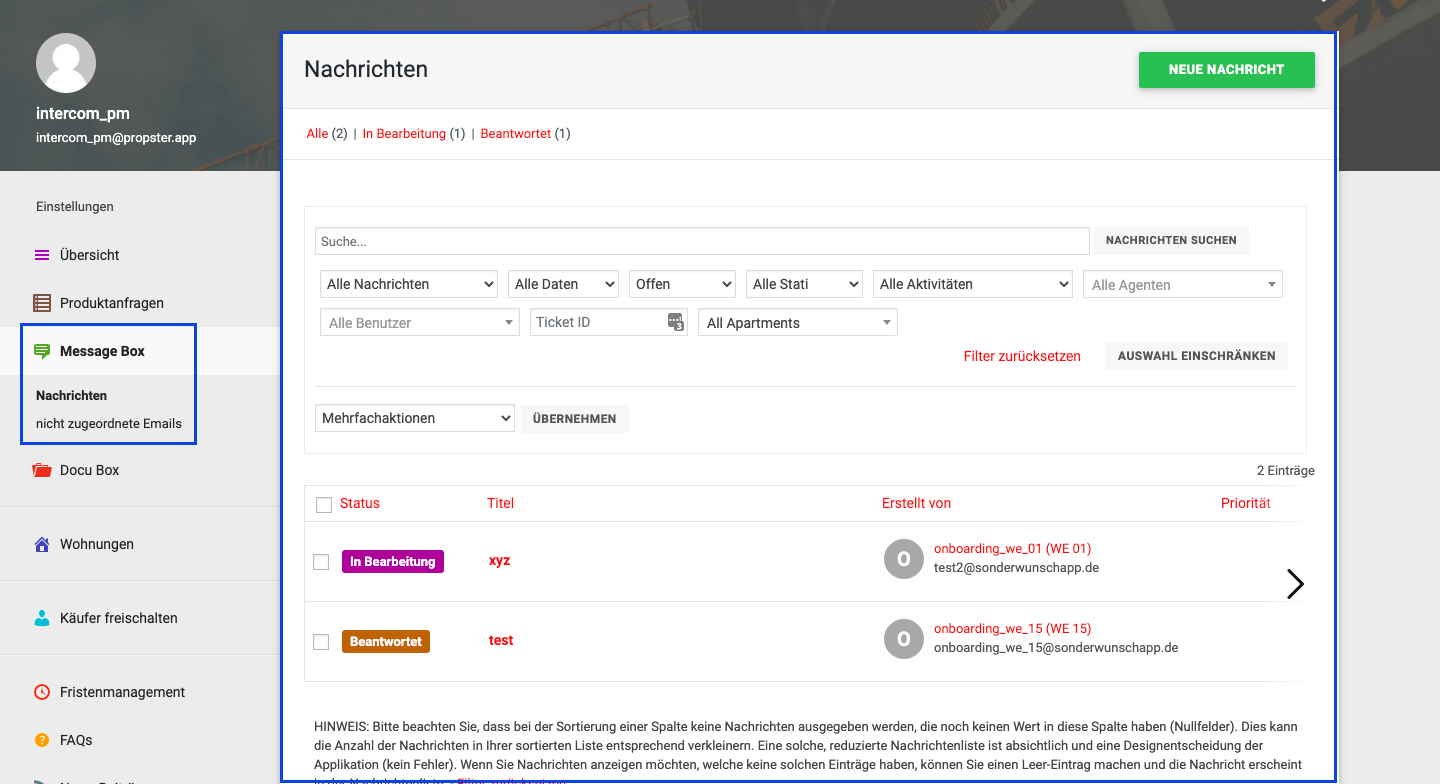Toggle the select-all checkbox in table header
The height and width of the screenshot is (784, 1440).
tap(324, 505)
